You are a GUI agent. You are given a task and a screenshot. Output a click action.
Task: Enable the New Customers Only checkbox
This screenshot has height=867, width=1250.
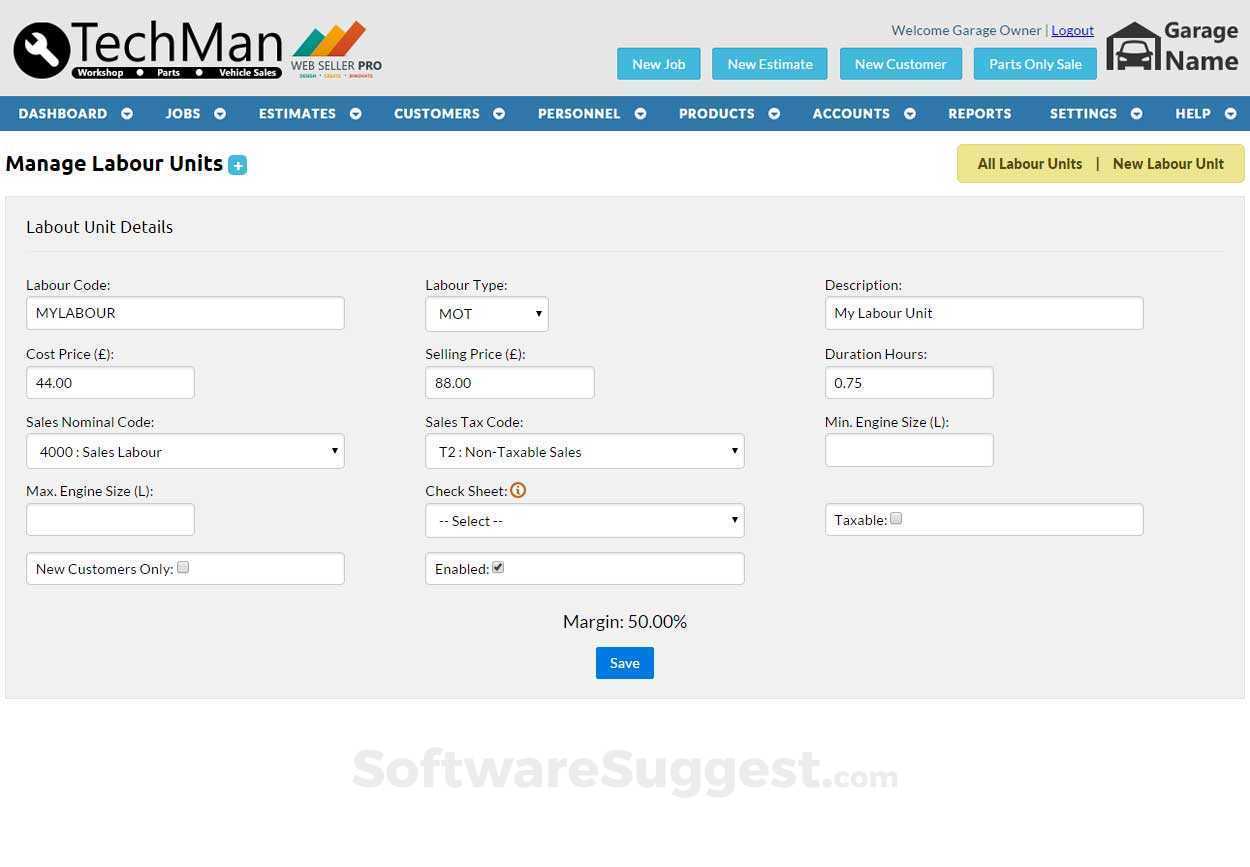[x=183, y=567]
